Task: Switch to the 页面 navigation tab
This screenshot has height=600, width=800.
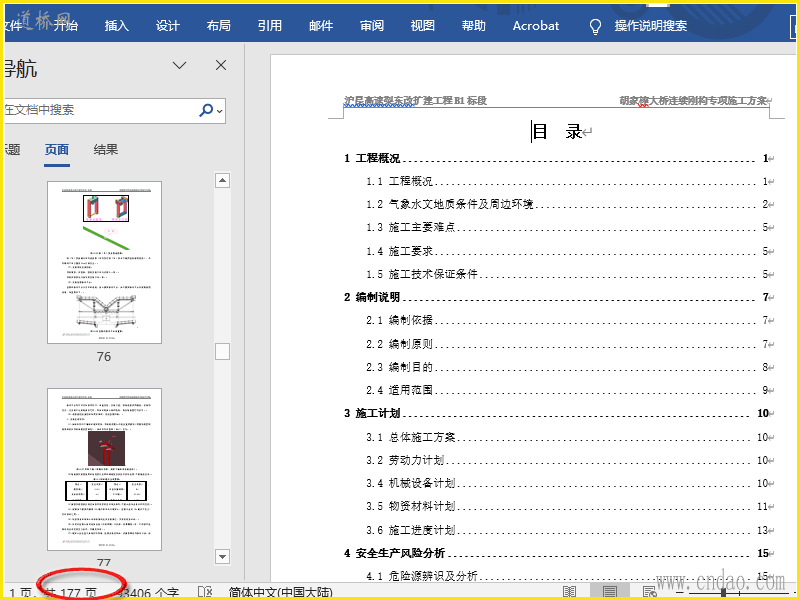Action: click(57, 149)
